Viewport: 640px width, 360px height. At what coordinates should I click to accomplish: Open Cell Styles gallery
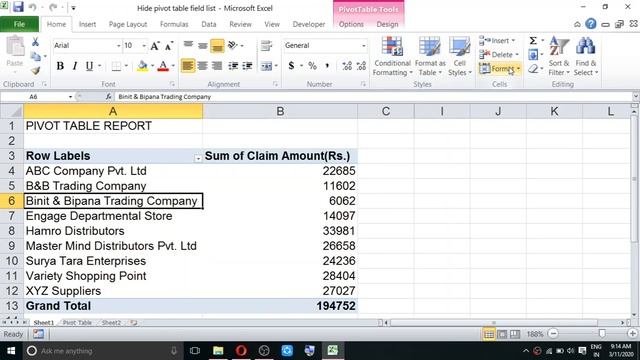(x=460, y=56)
